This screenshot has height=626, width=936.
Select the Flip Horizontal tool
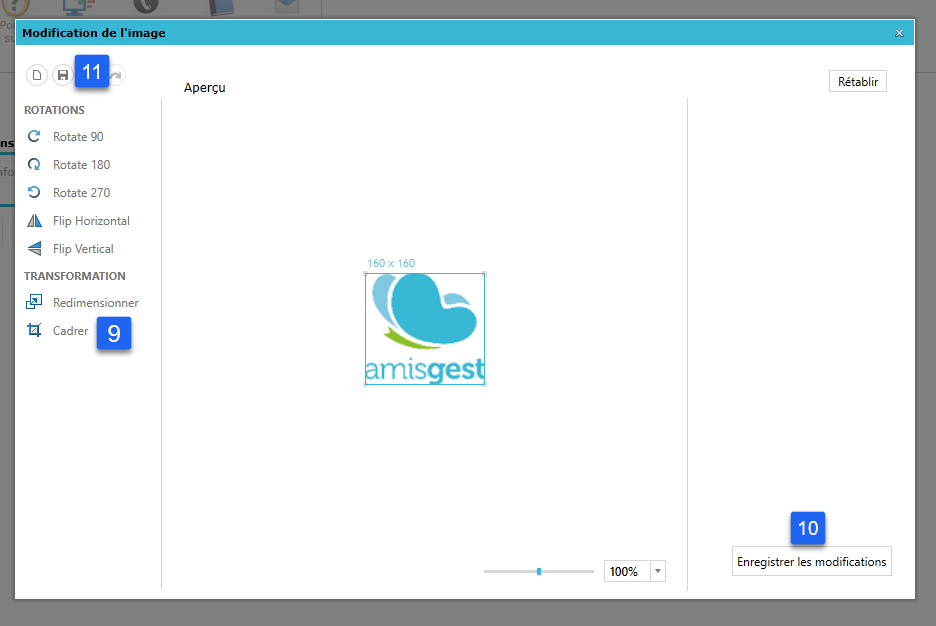point(78,221)
